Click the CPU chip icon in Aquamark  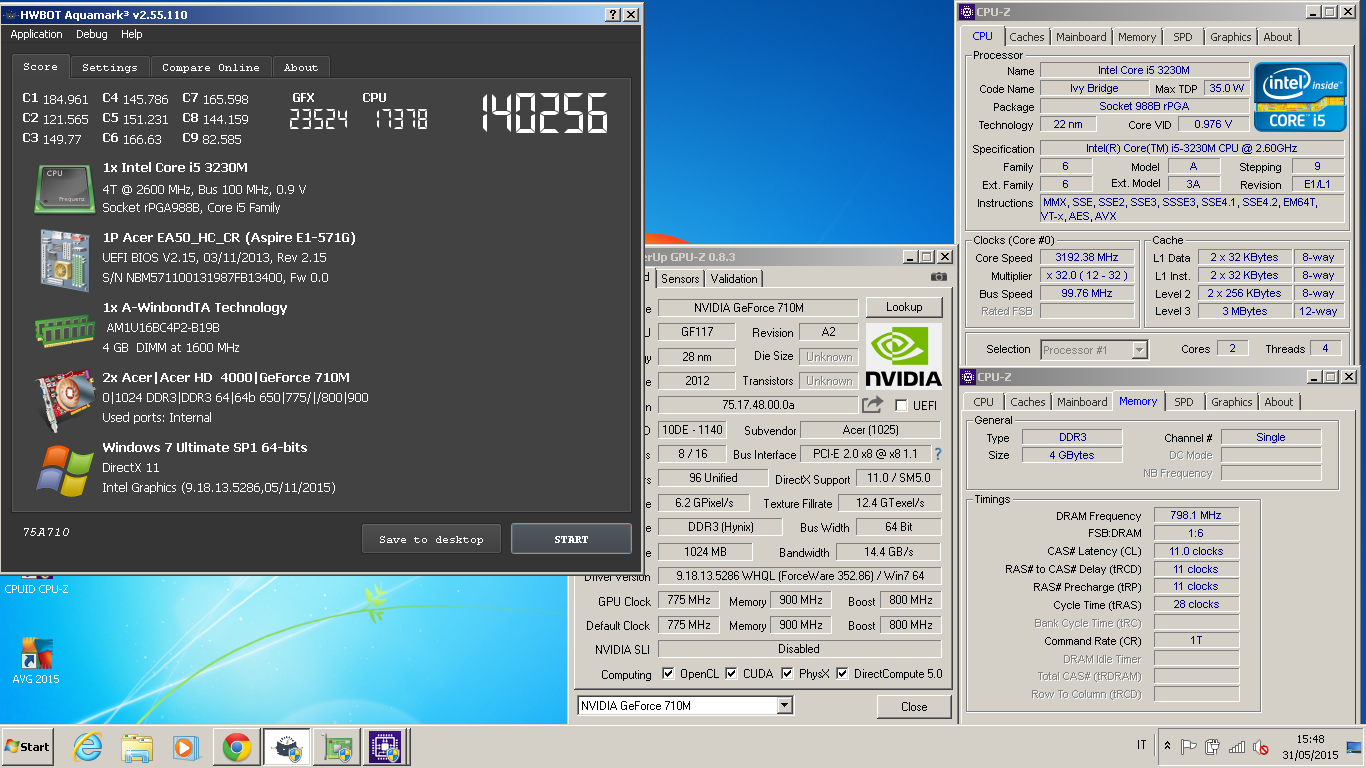[65, 189]
